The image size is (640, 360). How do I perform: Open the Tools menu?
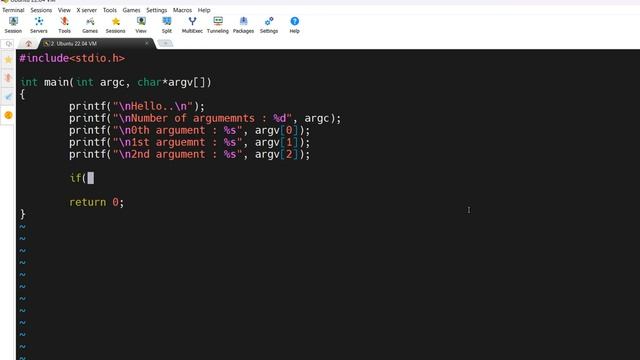tap(109, 10)
